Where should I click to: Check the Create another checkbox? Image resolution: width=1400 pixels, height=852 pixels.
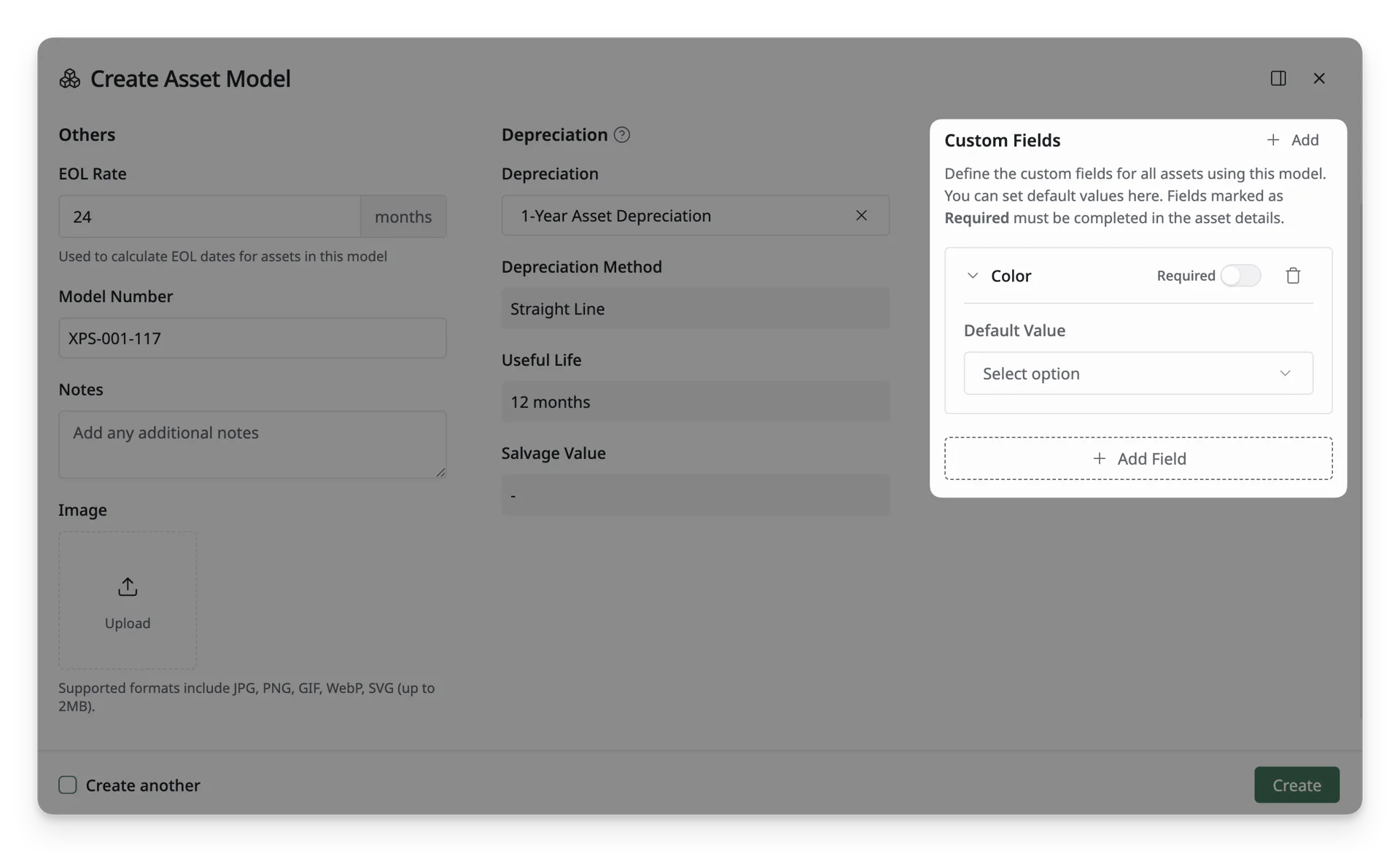tap(68, 785)
